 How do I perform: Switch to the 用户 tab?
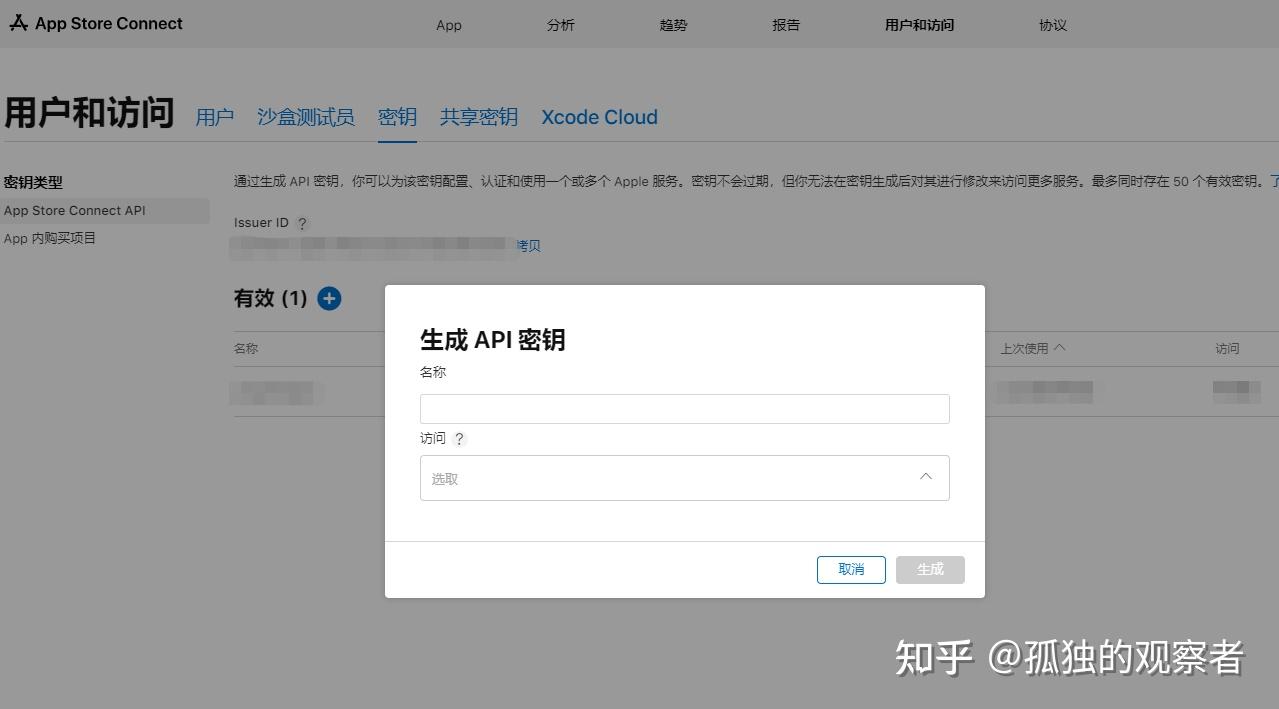pos(214,117)
